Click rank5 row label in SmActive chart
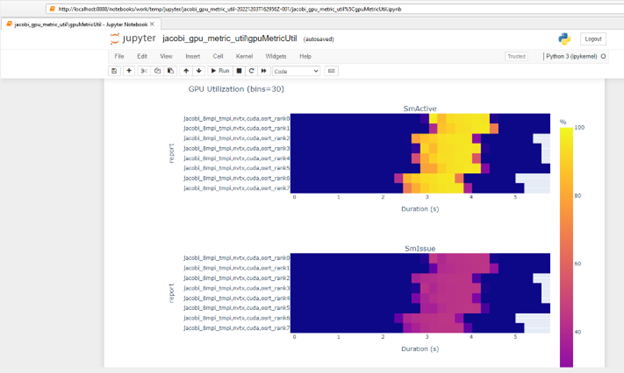624x373 pixels. (x=236, y=168)
